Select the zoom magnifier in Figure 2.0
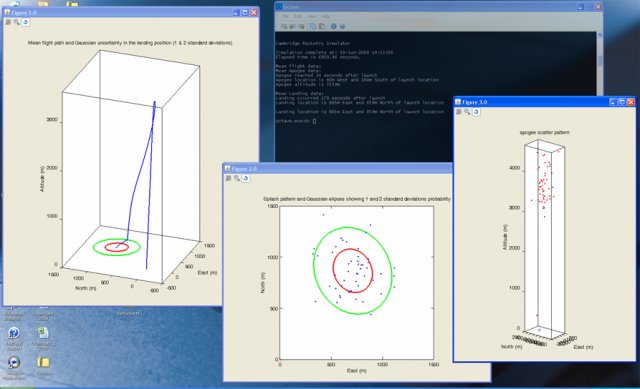The height and width of the screenshot is (389, 640). [237, 178]
